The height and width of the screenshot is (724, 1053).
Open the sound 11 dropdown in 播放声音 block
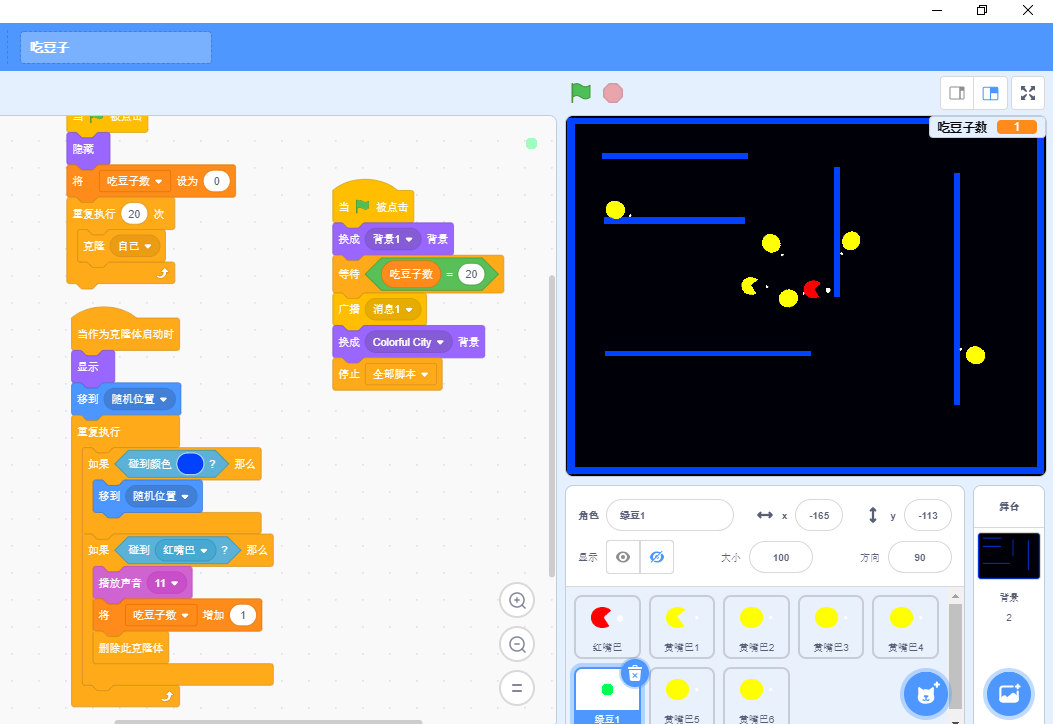(167, 583)
